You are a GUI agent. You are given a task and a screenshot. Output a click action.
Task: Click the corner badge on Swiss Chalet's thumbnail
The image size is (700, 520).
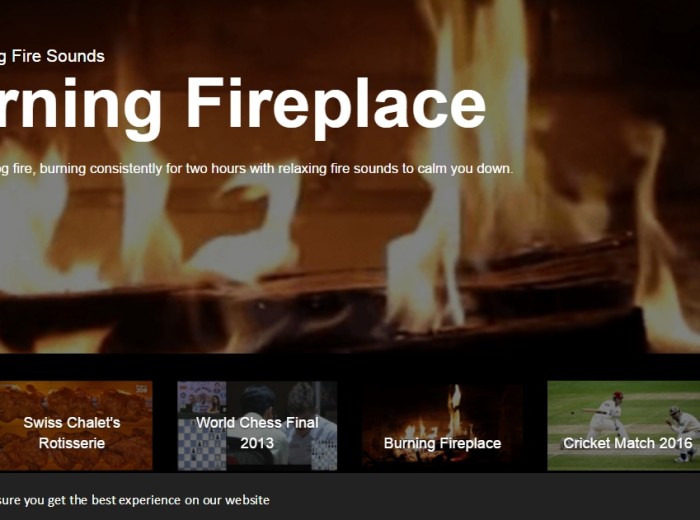(141, 388)
